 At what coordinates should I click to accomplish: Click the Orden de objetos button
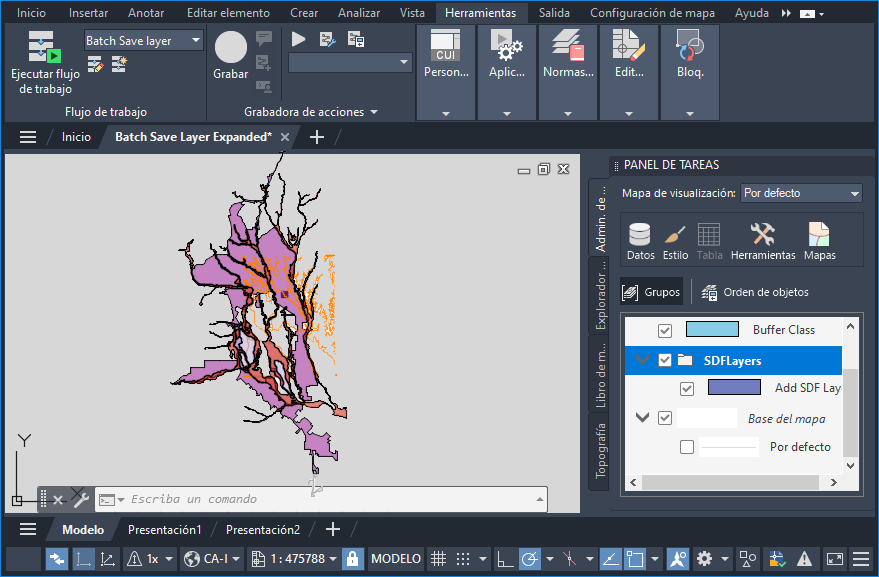(755, 292)
